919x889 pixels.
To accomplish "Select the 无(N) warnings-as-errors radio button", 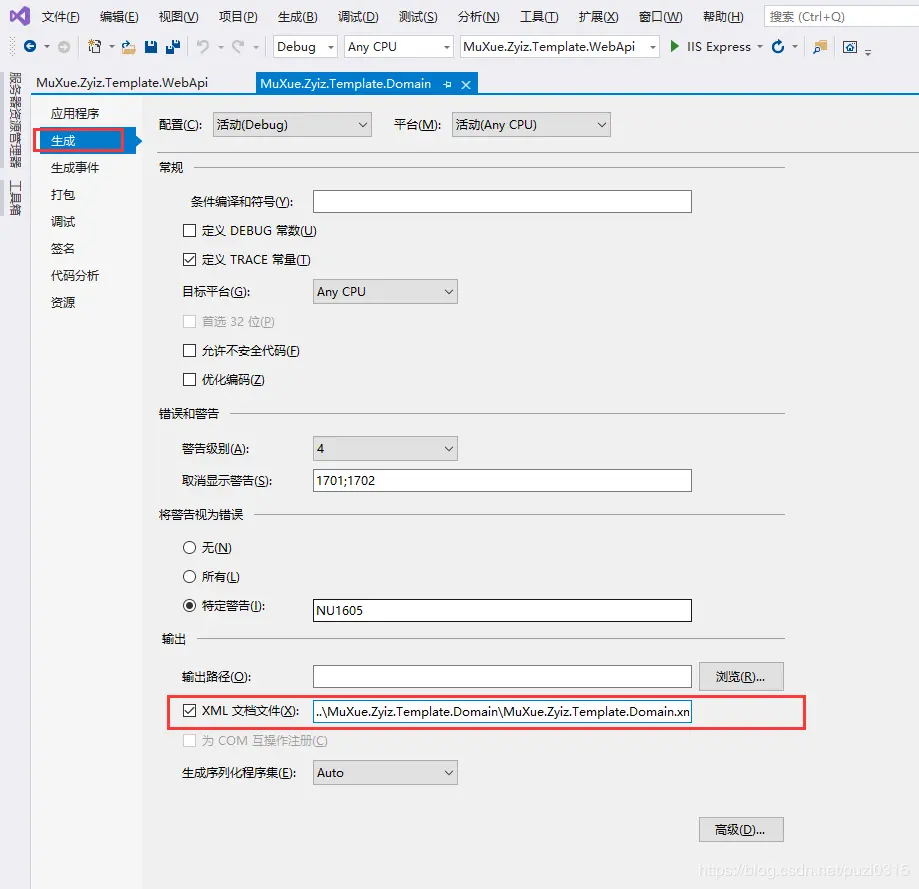I will (x=189, y=547).
